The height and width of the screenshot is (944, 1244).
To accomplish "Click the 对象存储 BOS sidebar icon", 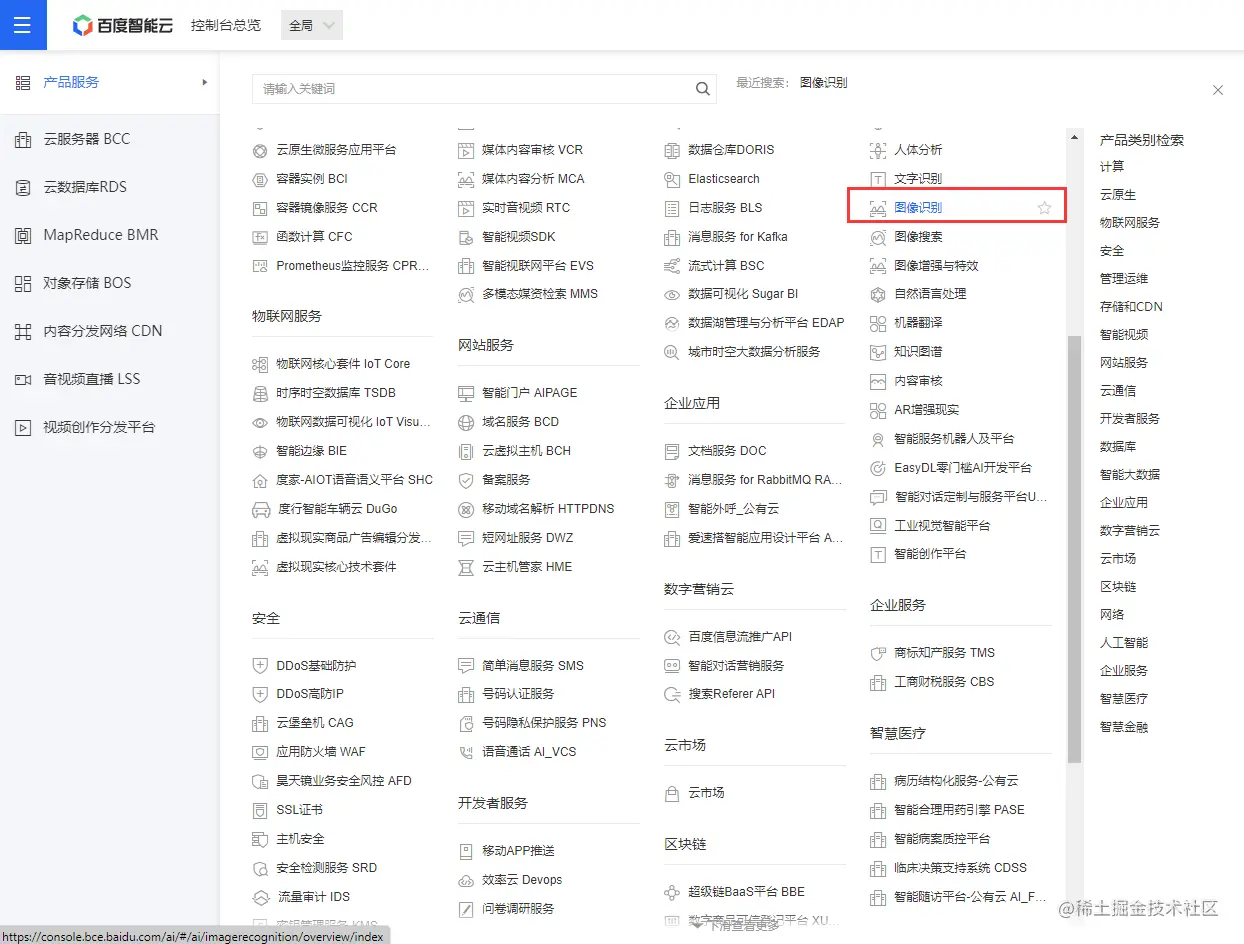I will tap(23, 283).
